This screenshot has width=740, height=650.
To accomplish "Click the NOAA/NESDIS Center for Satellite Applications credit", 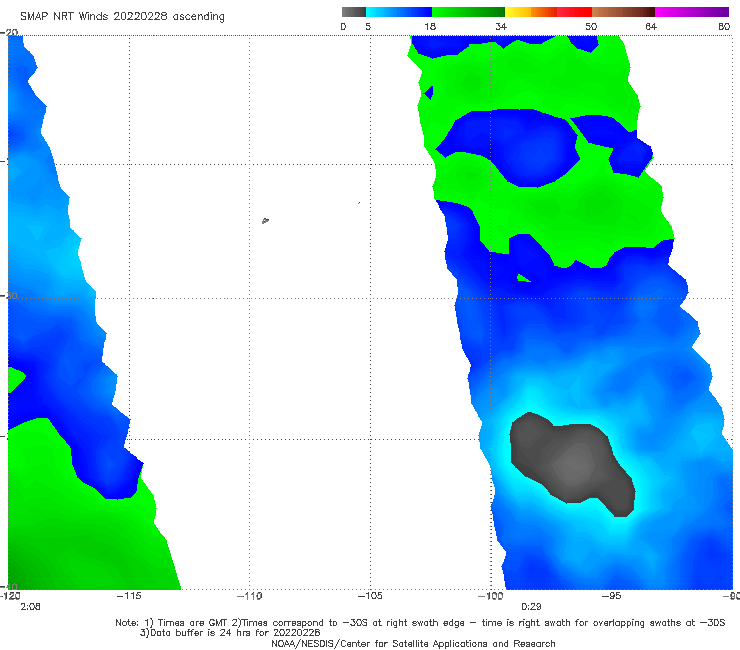I will coord(413,644).
